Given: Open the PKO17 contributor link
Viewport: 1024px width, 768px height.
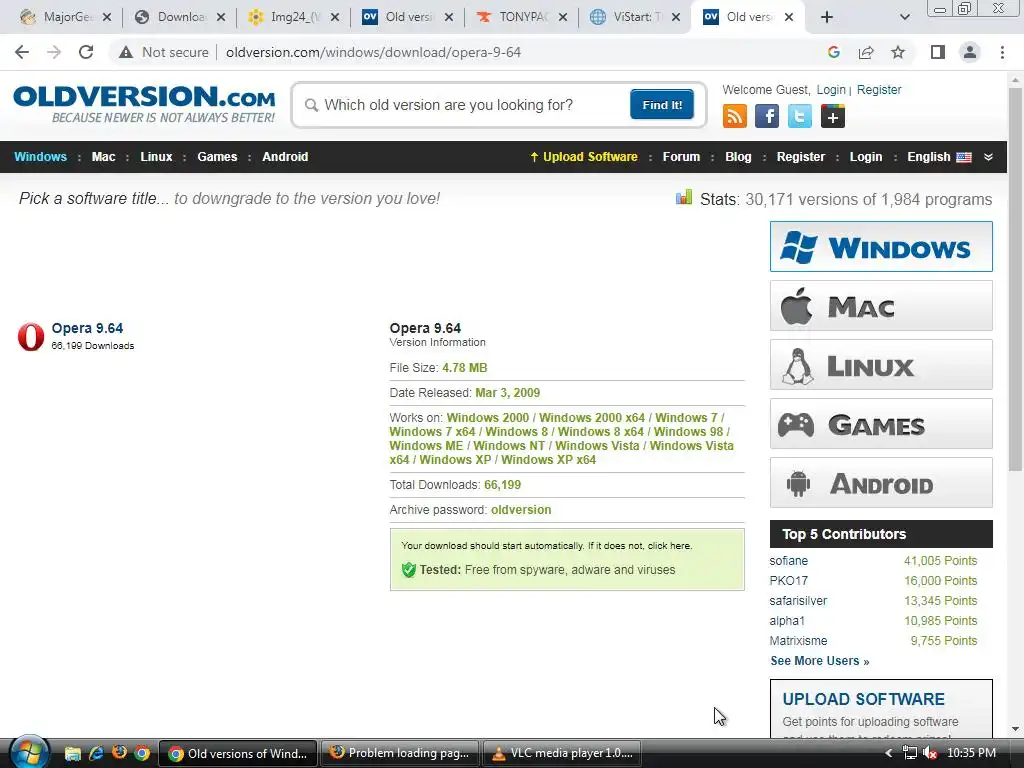Looking at the screenshot, I should (x=788, y=581).
